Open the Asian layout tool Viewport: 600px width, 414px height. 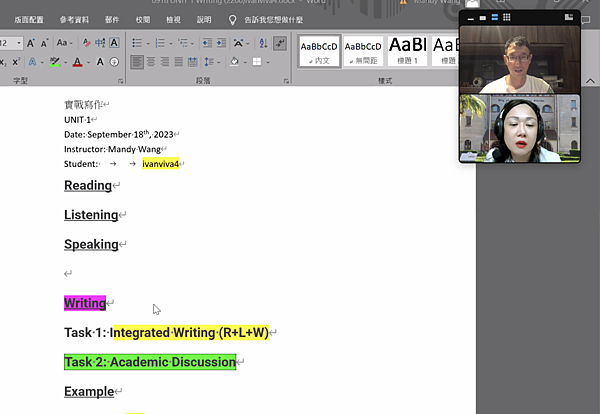[x=238, y=43]
